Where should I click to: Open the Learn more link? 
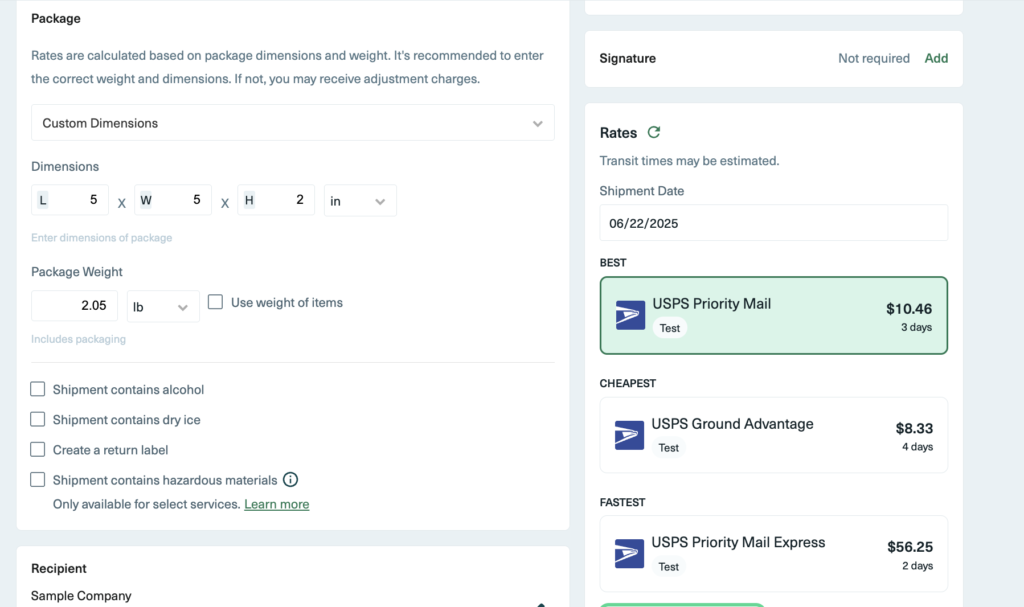(276, 505)
